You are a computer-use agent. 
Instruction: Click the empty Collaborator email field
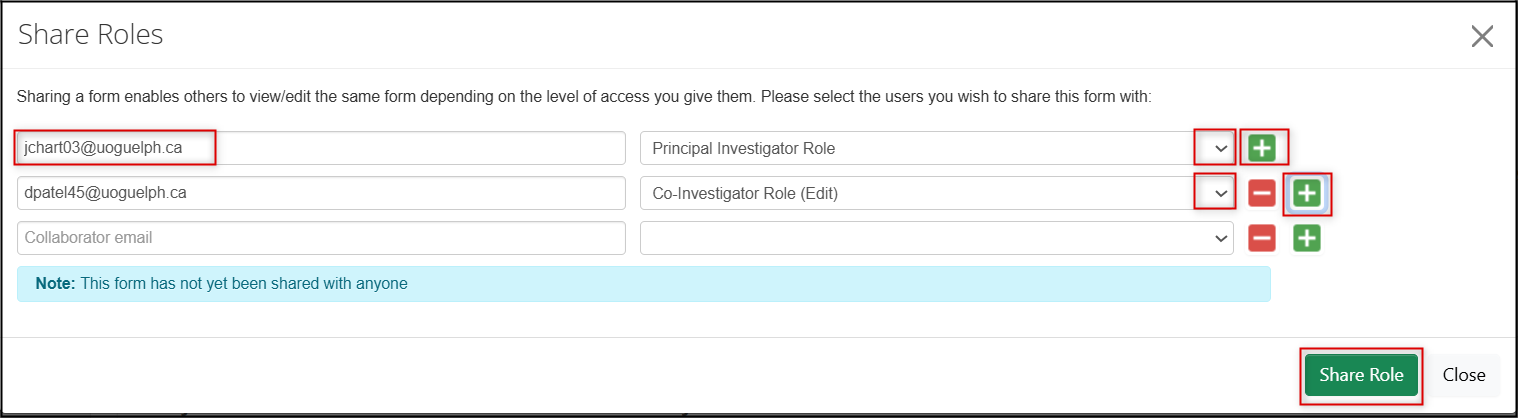point(320,238)
